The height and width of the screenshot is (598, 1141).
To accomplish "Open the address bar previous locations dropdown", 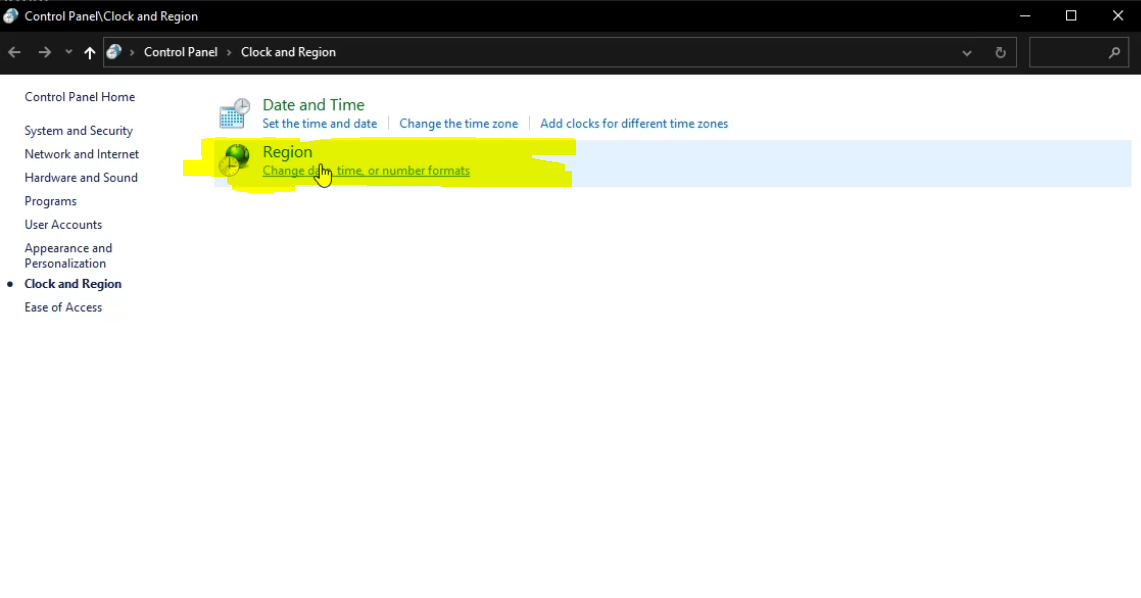I will point(966,53).
